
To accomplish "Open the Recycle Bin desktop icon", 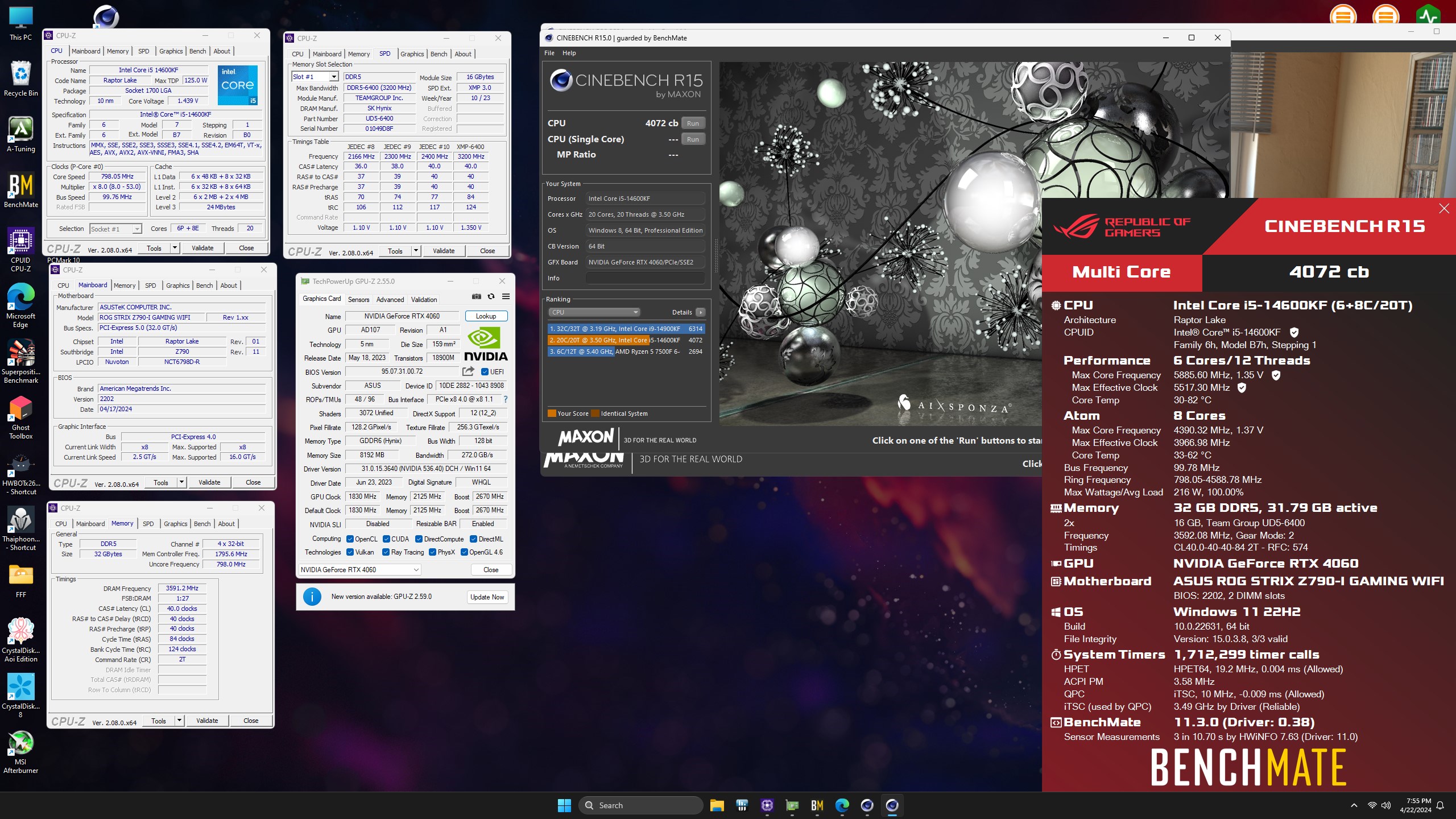I will click(x=20, y=79).
